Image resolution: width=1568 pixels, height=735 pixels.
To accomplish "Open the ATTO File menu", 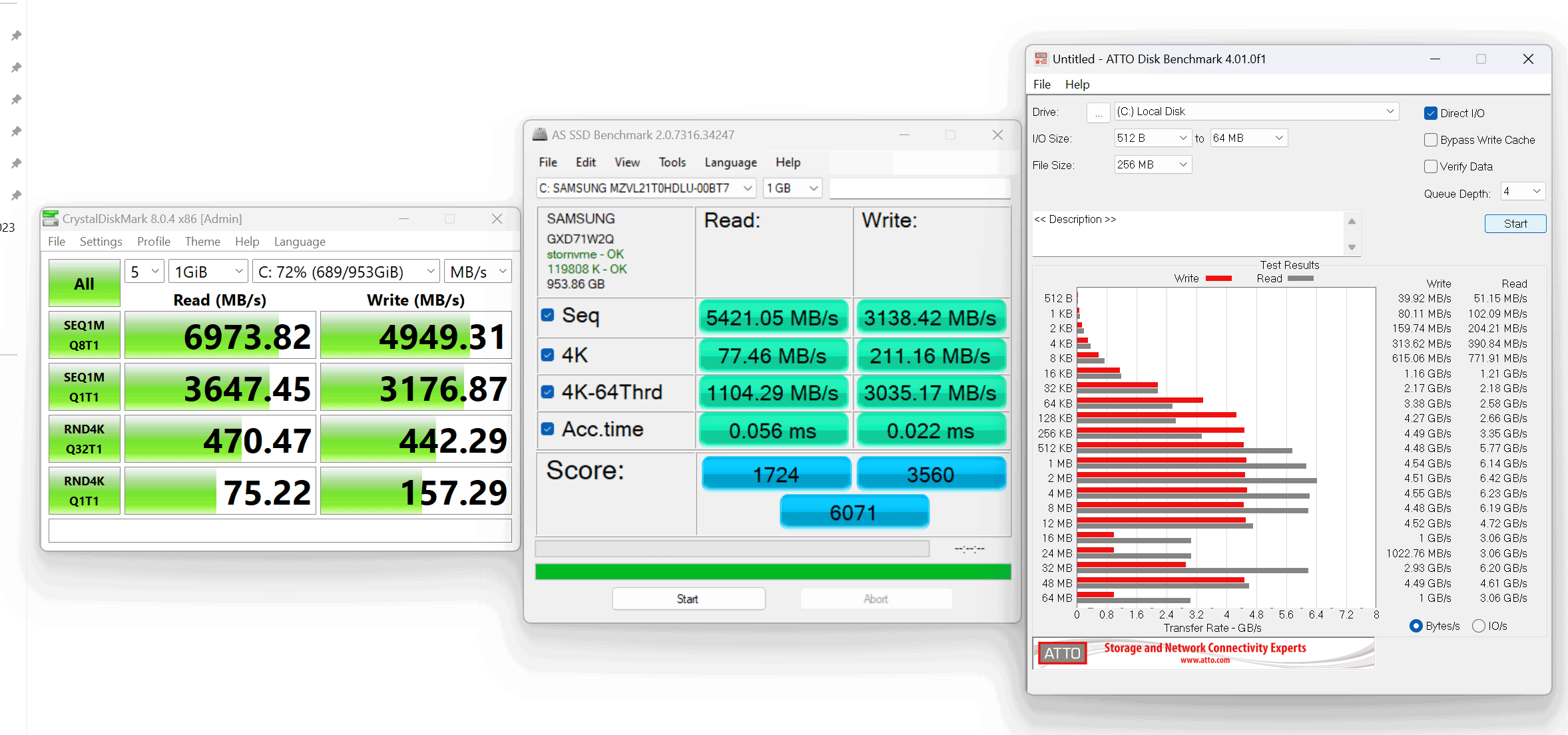I will coord(1041,85).
